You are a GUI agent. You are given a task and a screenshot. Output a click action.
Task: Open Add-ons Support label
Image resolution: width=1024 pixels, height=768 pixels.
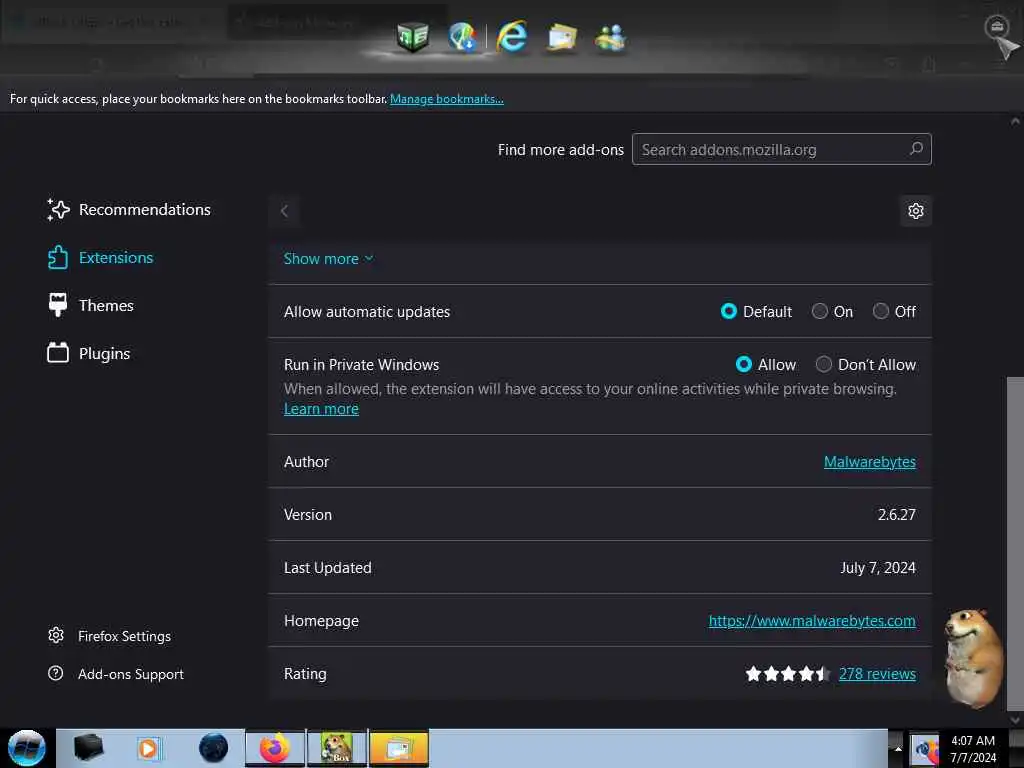pos(131,674)
